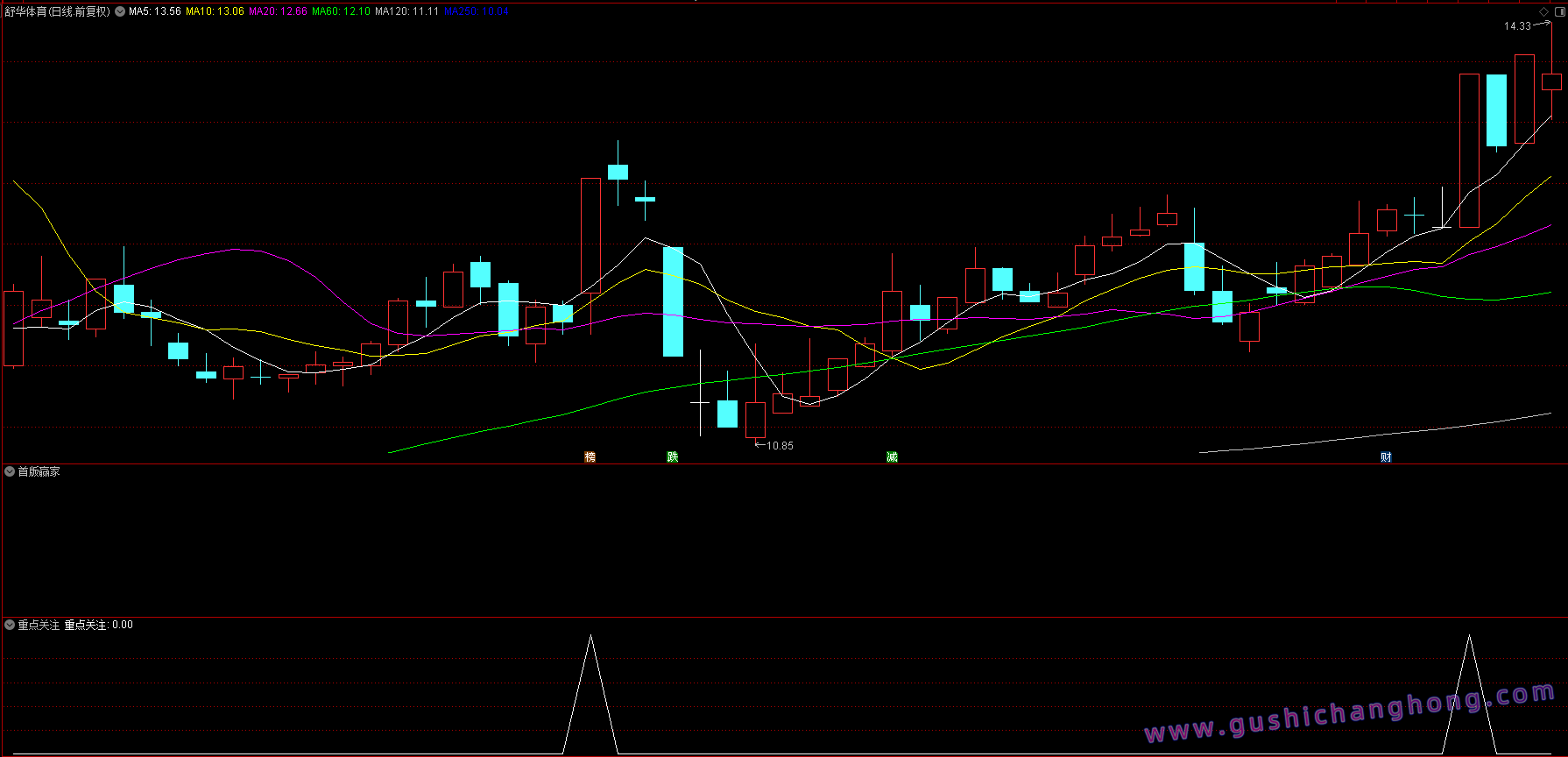Expand the 重点关注 indicator dropdown
Screen dimensions: 1568x757
tap(10, 625)
